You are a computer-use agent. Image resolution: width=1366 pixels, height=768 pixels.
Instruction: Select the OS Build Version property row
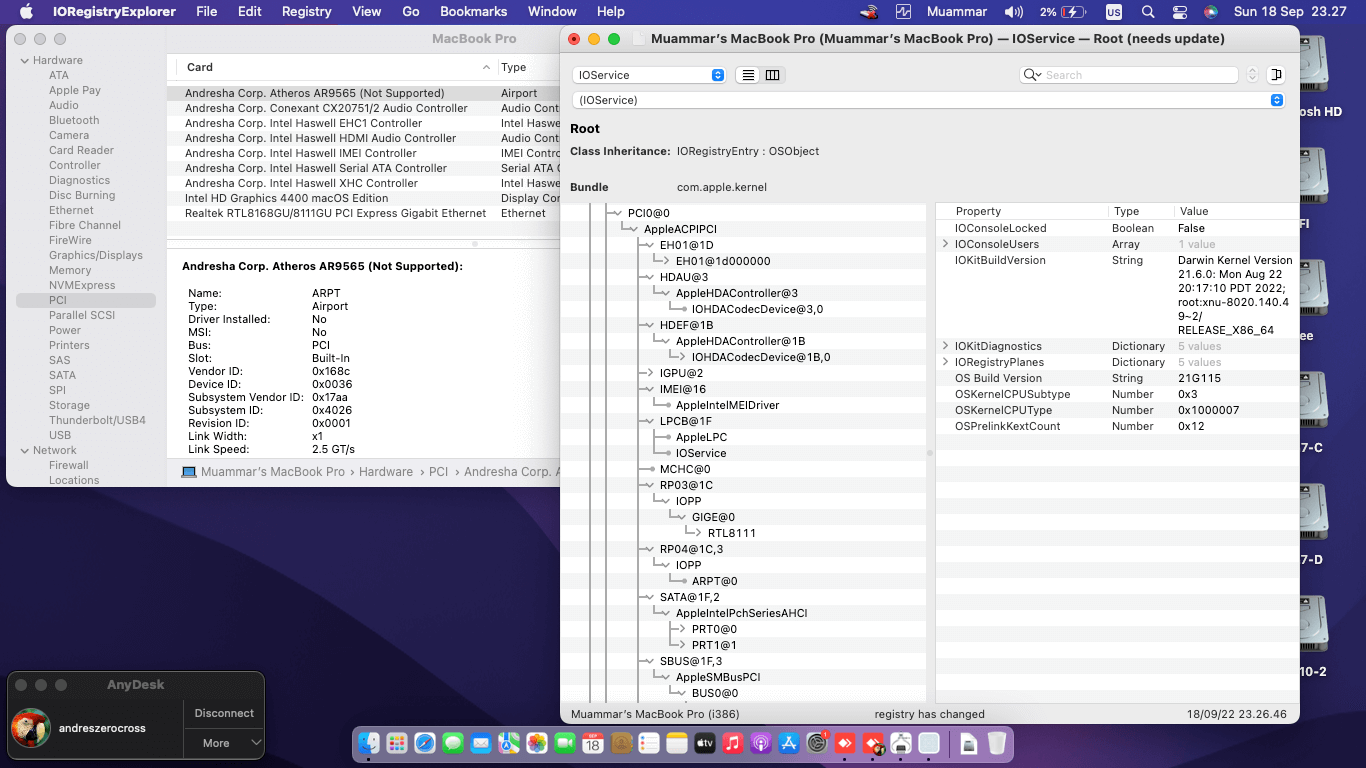(x=1117, y=378)
